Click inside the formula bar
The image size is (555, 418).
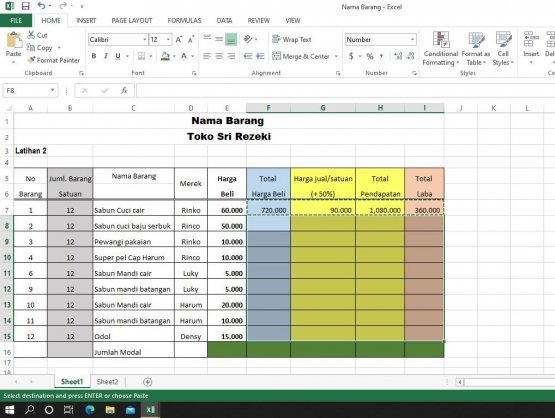click(x=345, y=91)
